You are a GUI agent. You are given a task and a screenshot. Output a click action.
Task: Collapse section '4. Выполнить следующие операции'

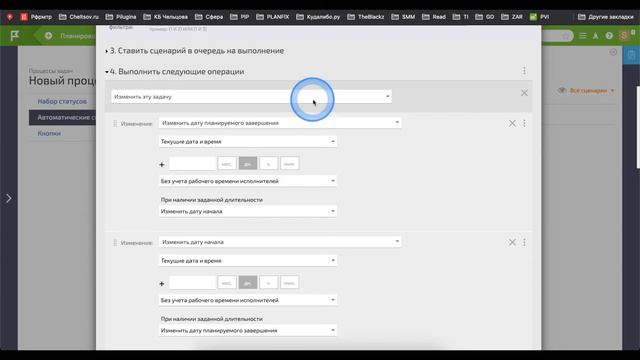click(x=175, y=71)
